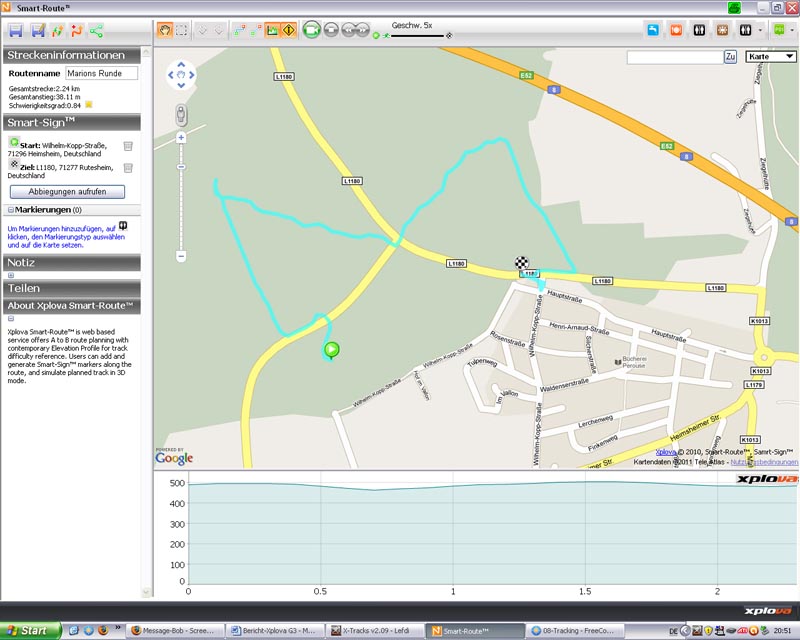Place the brown sun-shaped marker
800x640 pixels.
coord(722,30)
